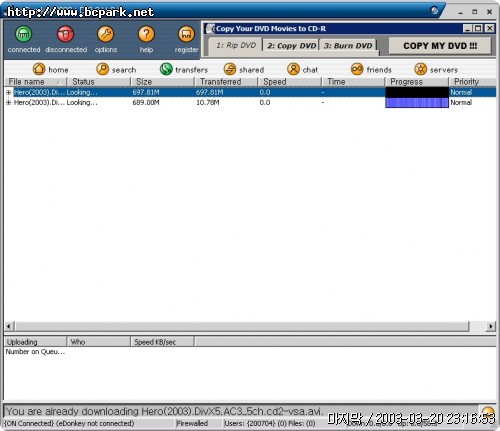Select the 3: Burn DVD tab
The image size is (500, 431).
click(348, 46)
